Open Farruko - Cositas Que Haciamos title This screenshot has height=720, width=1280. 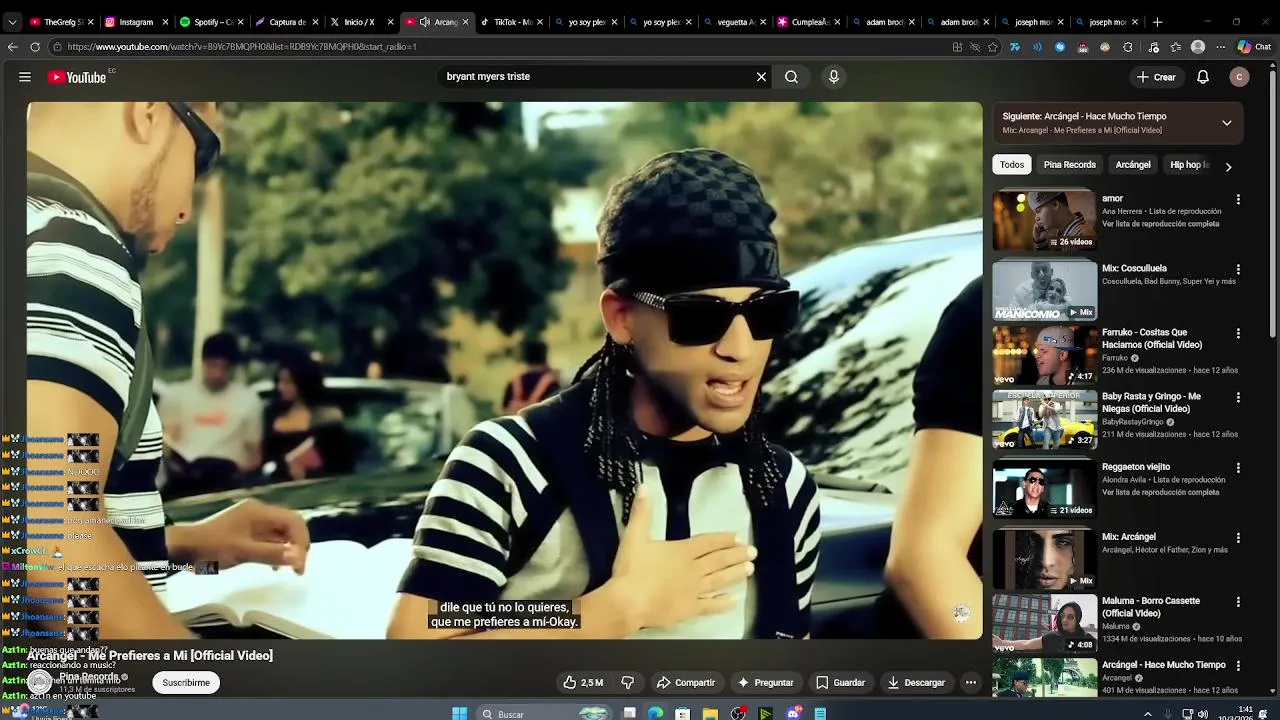click(x=1152, y=339)
